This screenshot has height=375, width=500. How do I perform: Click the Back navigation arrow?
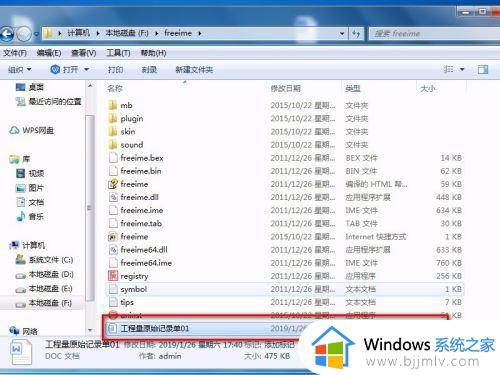pos(7,34)
